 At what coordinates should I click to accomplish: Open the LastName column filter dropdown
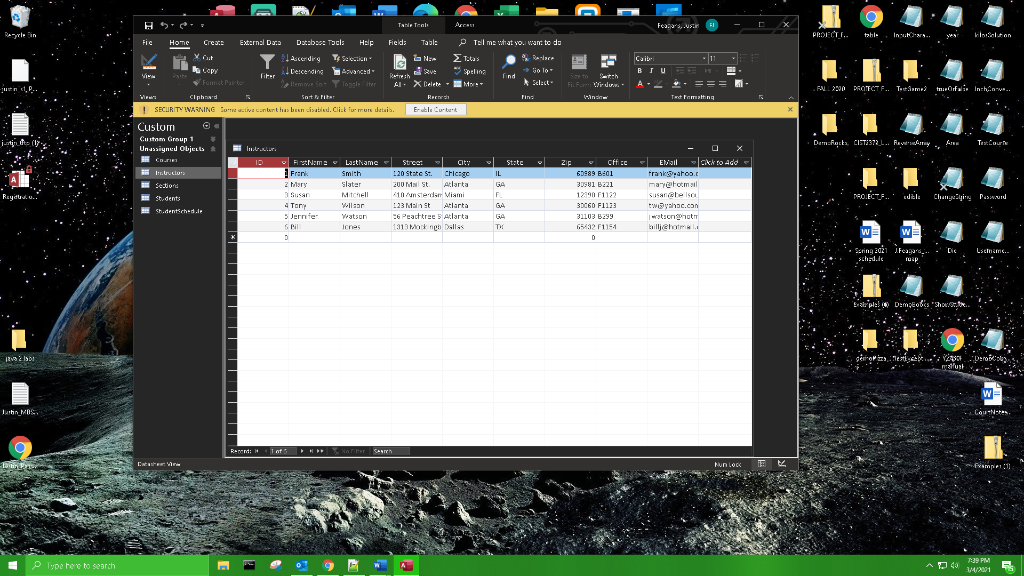[385, 162]
